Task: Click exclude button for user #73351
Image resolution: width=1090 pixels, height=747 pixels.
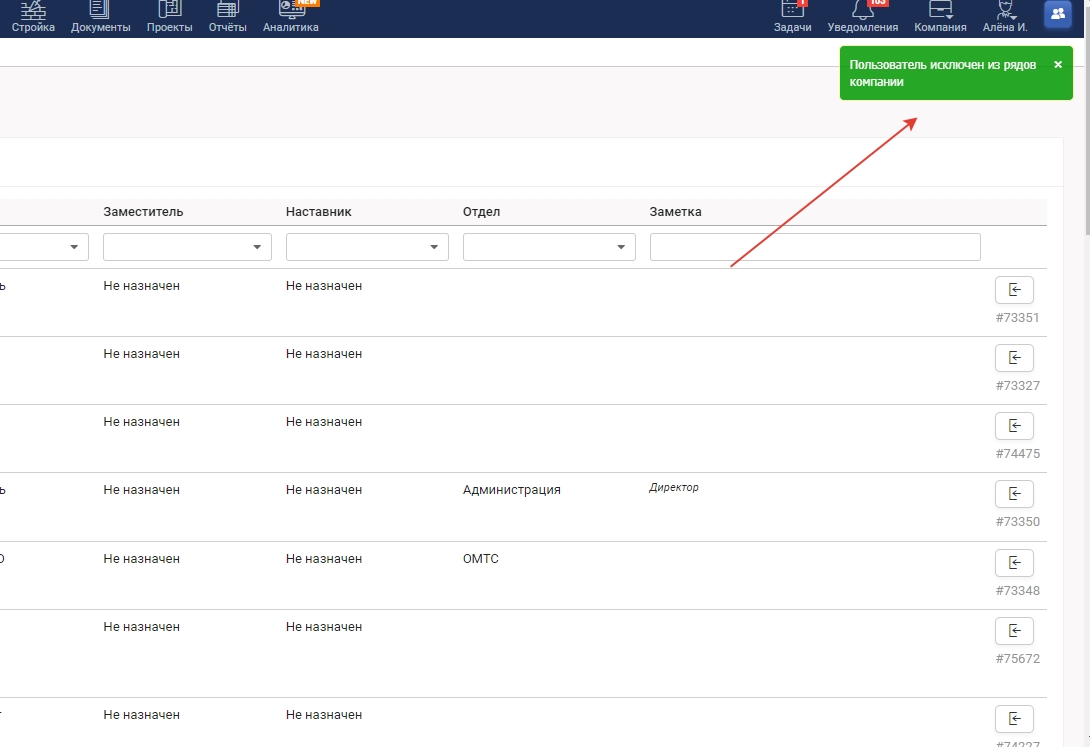Action: [x=1014, y=290]
